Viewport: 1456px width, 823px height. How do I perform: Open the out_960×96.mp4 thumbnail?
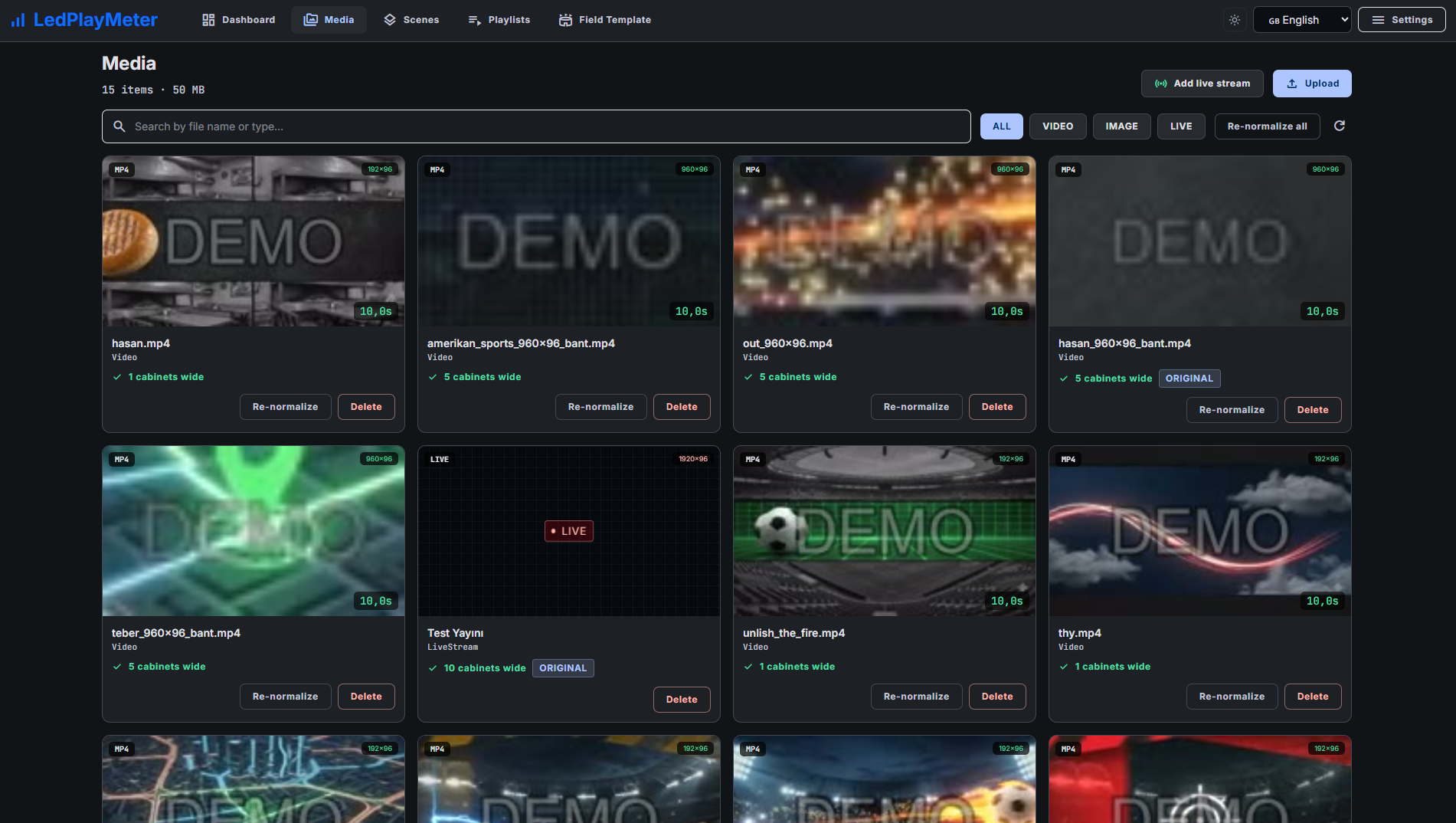click(885, 241)
